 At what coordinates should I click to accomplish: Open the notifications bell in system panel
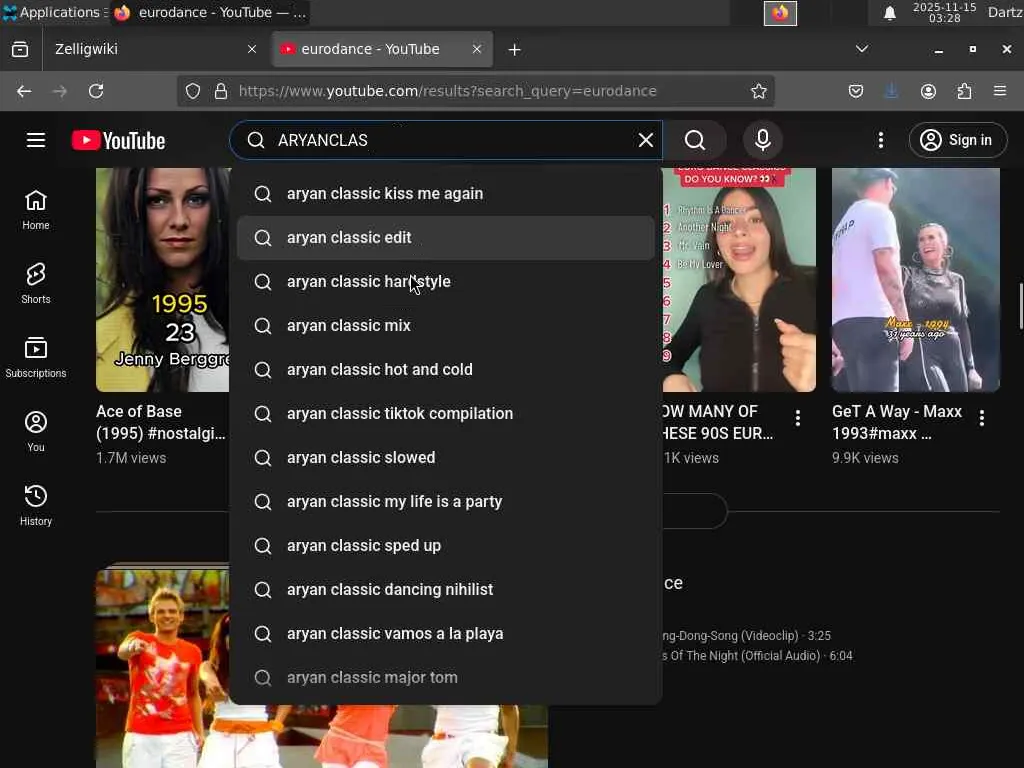pyautogui.click(x=889, y=13)
